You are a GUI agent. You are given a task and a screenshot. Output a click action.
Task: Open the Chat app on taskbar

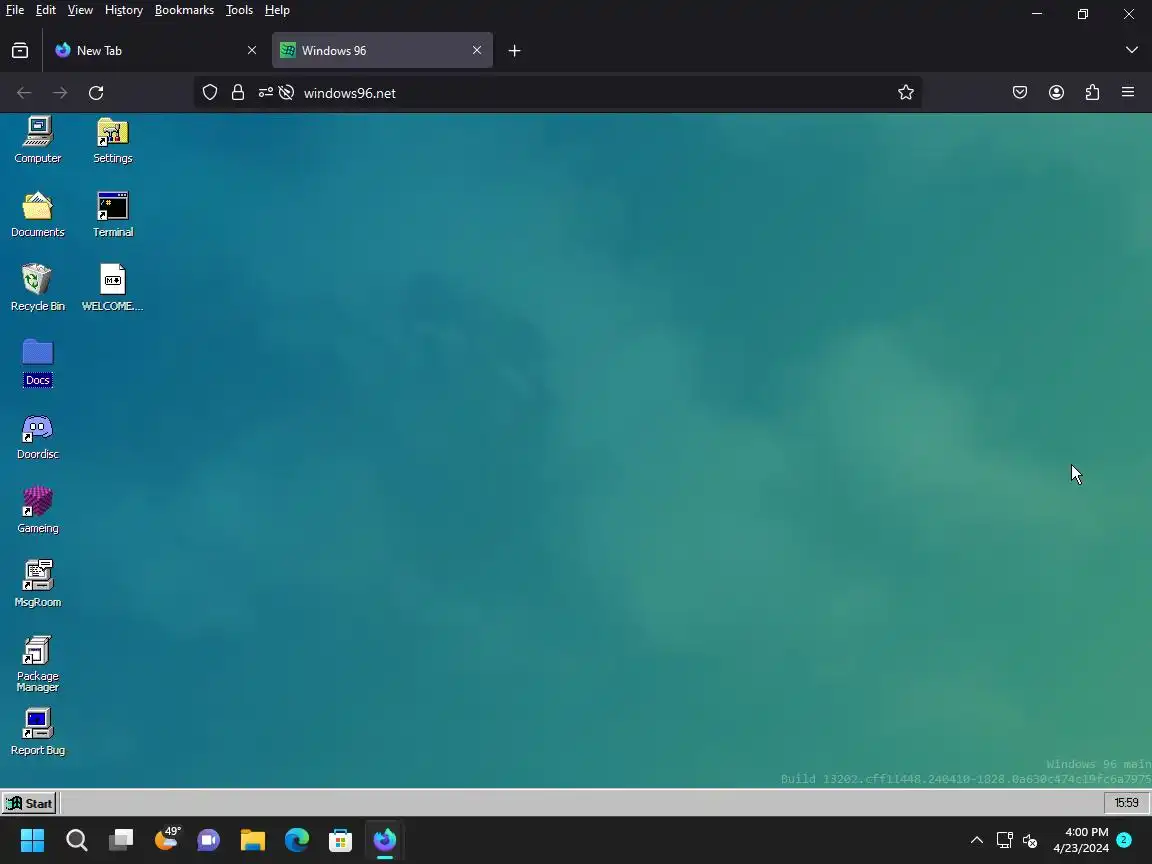click(209, 840)
